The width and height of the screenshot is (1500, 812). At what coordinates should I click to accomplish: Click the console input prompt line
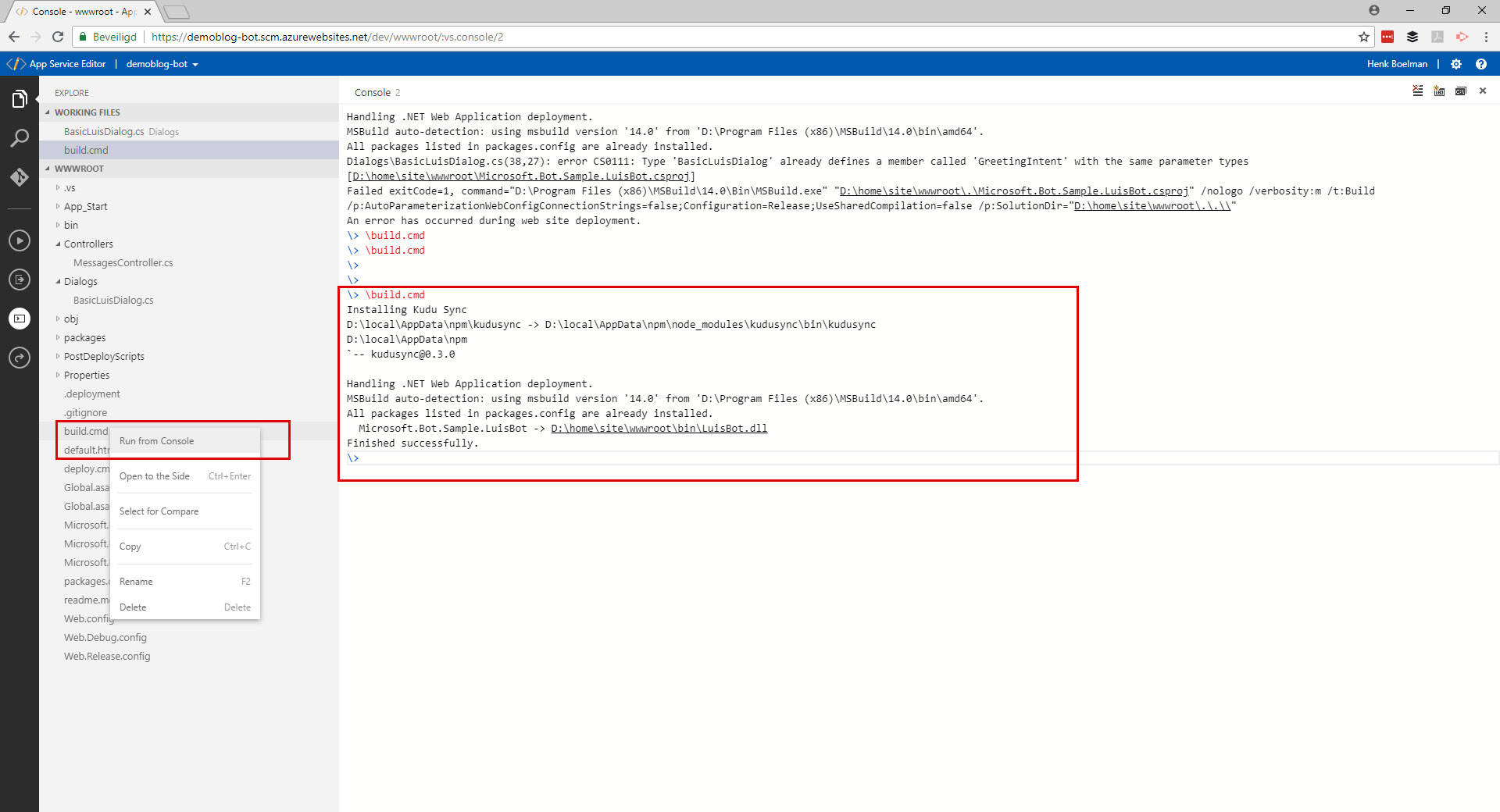point(922,458)
